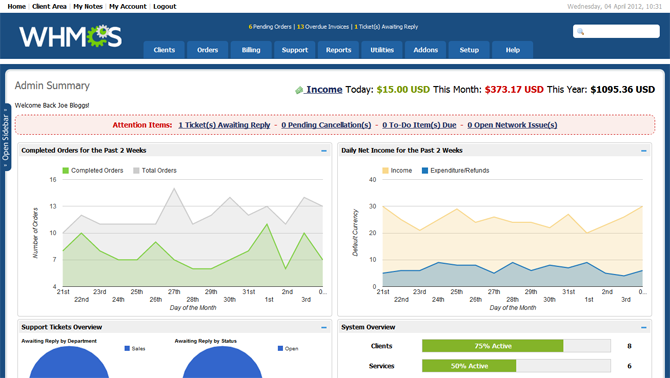Image resolution: width=670 pixels, height=378 pixels.
Task: Toggle Income legend swatch in chart
Action: (x=385, y=170)
